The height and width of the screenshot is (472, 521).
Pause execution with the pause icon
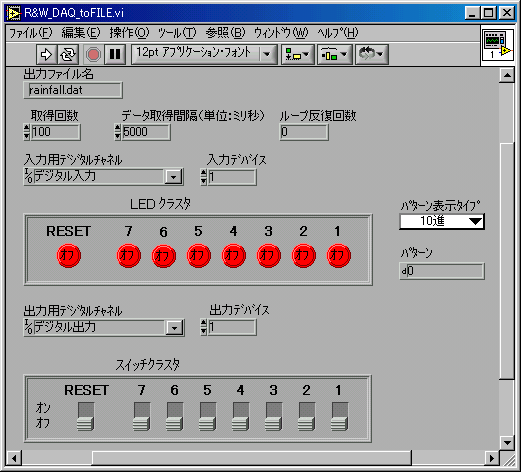pos(115,54)
